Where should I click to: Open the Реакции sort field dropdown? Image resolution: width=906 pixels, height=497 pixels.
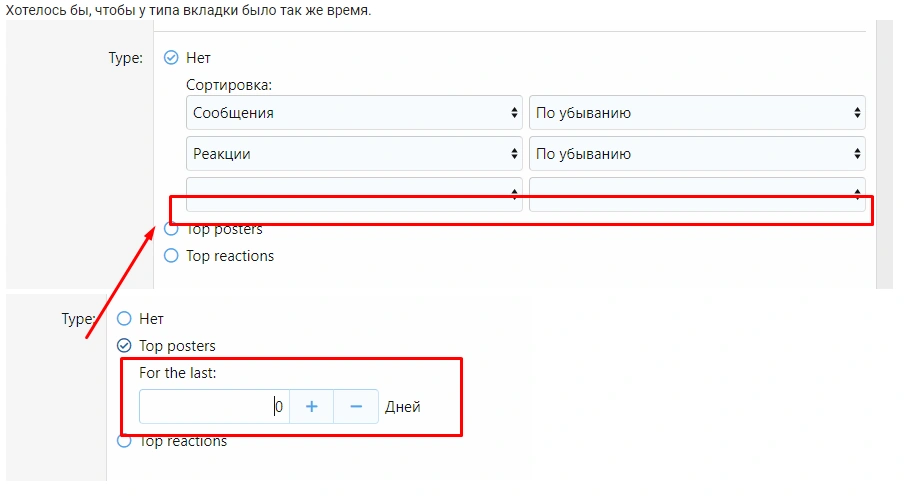click(x=354, y=154)
